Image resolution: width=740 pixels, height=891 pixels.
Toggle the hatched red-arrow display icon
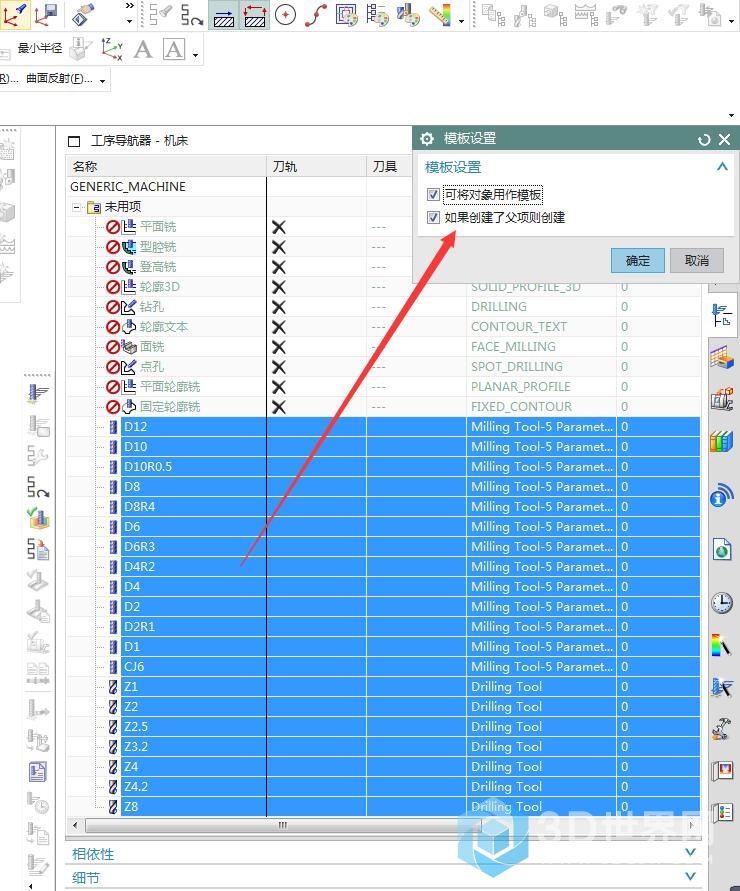pos(255,15)
